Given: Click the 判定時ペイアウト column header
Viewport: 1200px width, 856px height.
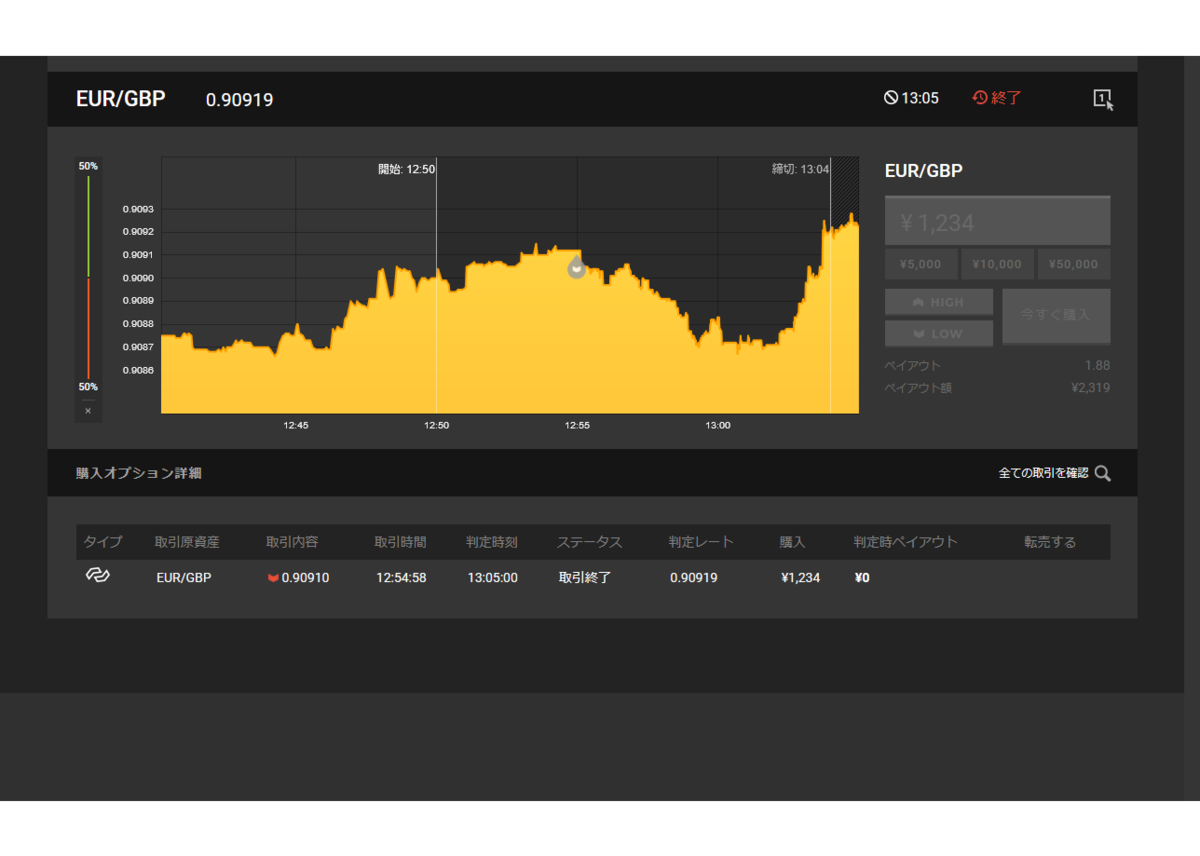Looking at the screenshot, I should click(905, 542).
